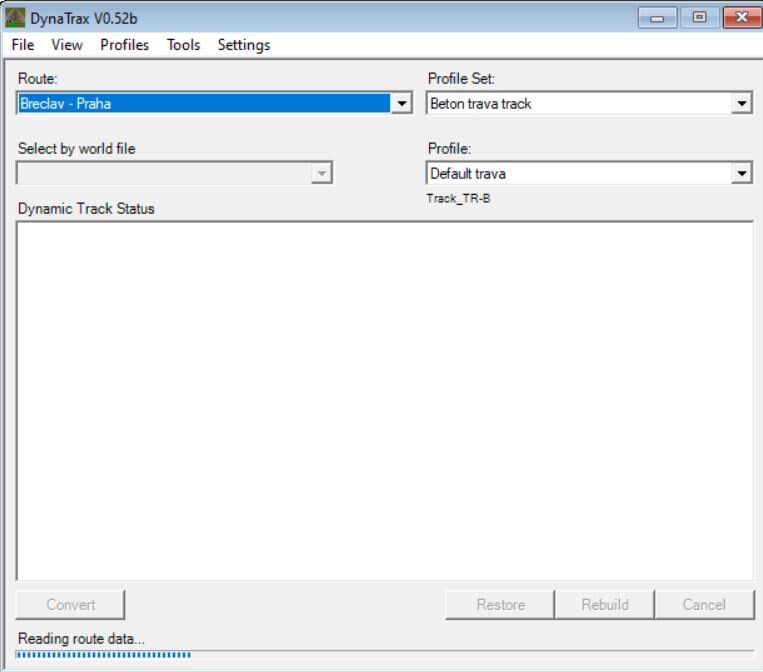Expand the Route dropdown arrow
Image resolution: width=763 pixels, height=672 pixels.
[402, 104]
